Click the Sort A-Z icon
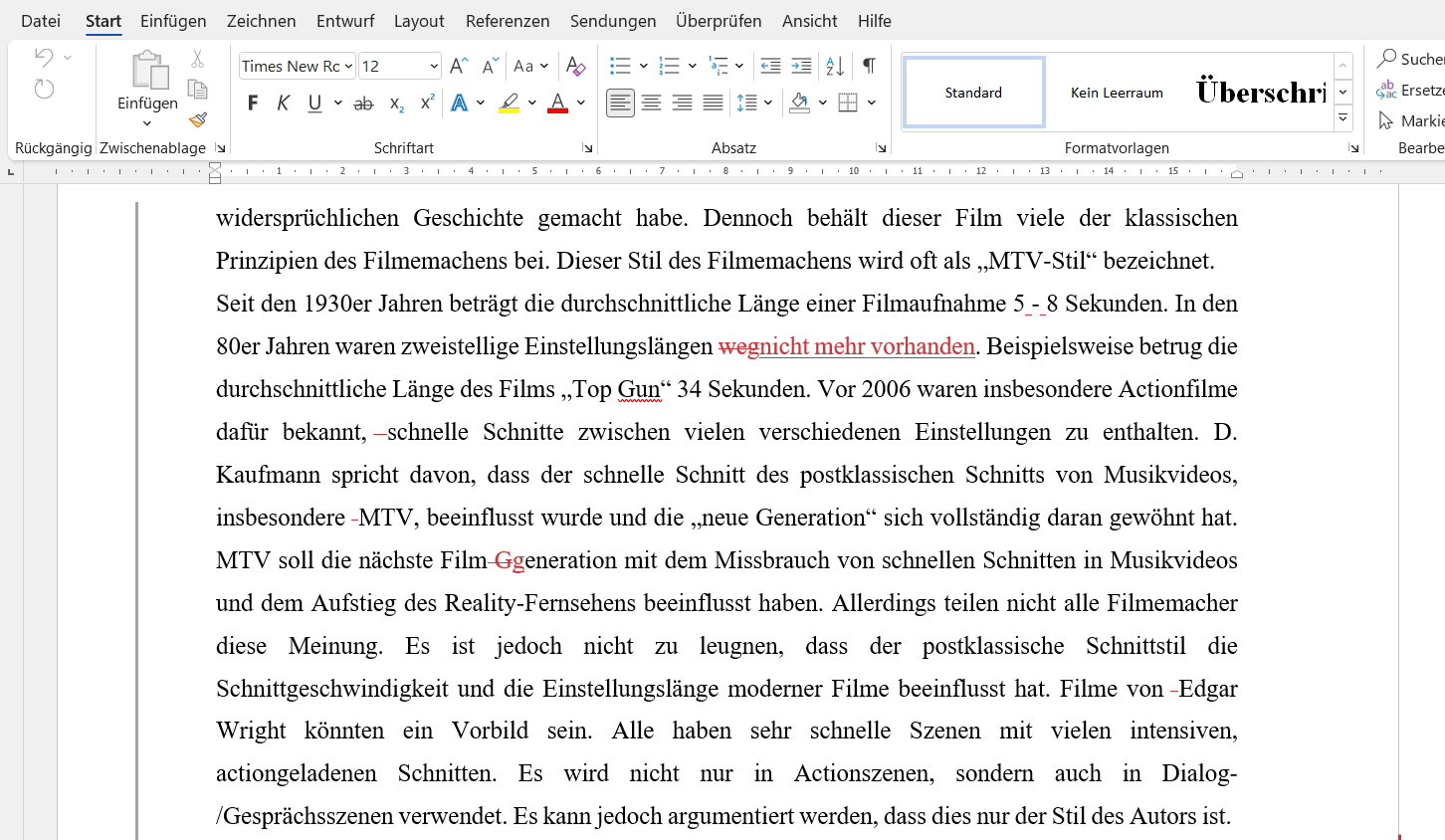Screen dimensions: 1445x840 [835, 67]
